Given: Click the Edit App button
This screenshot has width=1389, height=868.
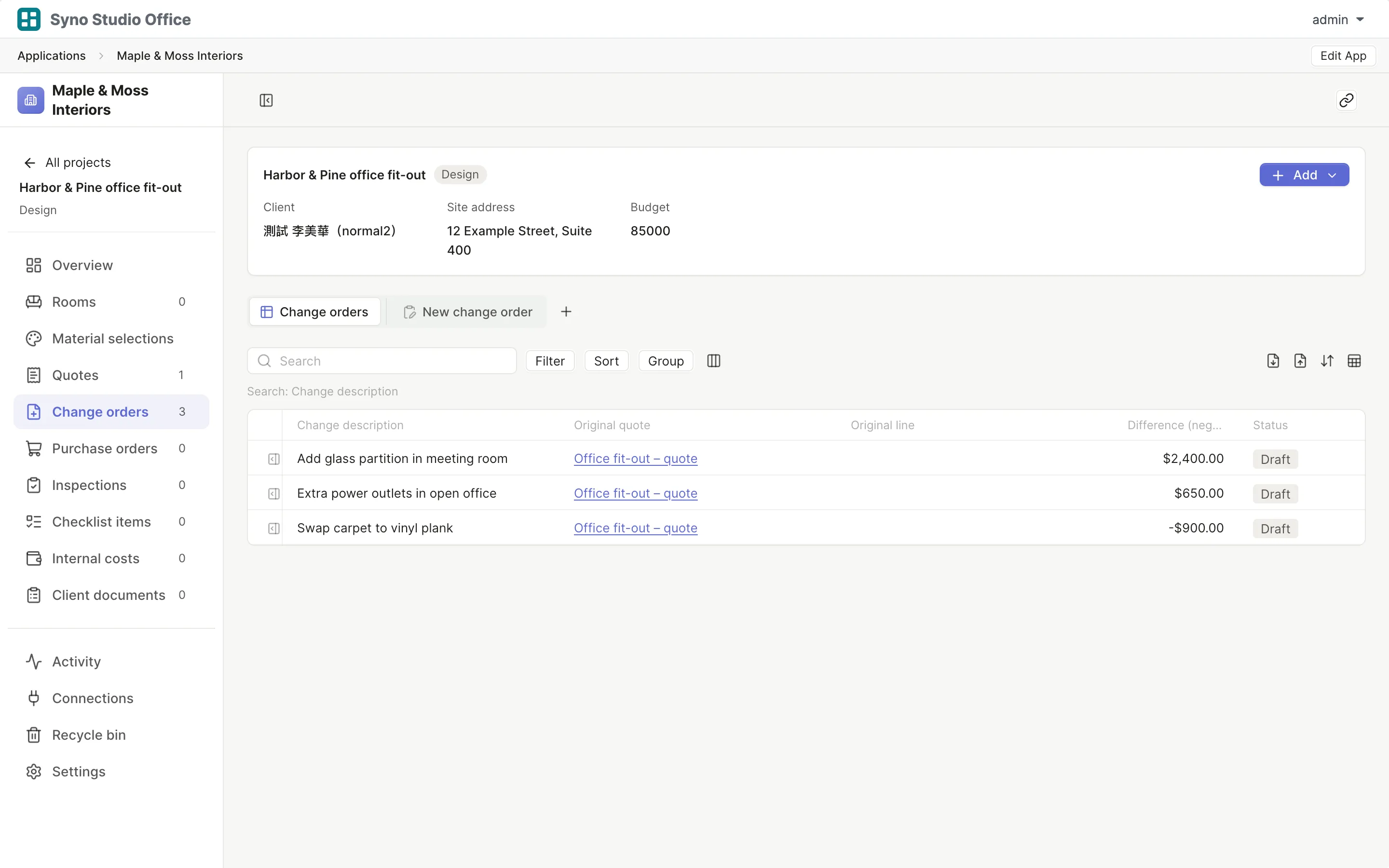Looking at the screenshot, I should pos(1343,55).
